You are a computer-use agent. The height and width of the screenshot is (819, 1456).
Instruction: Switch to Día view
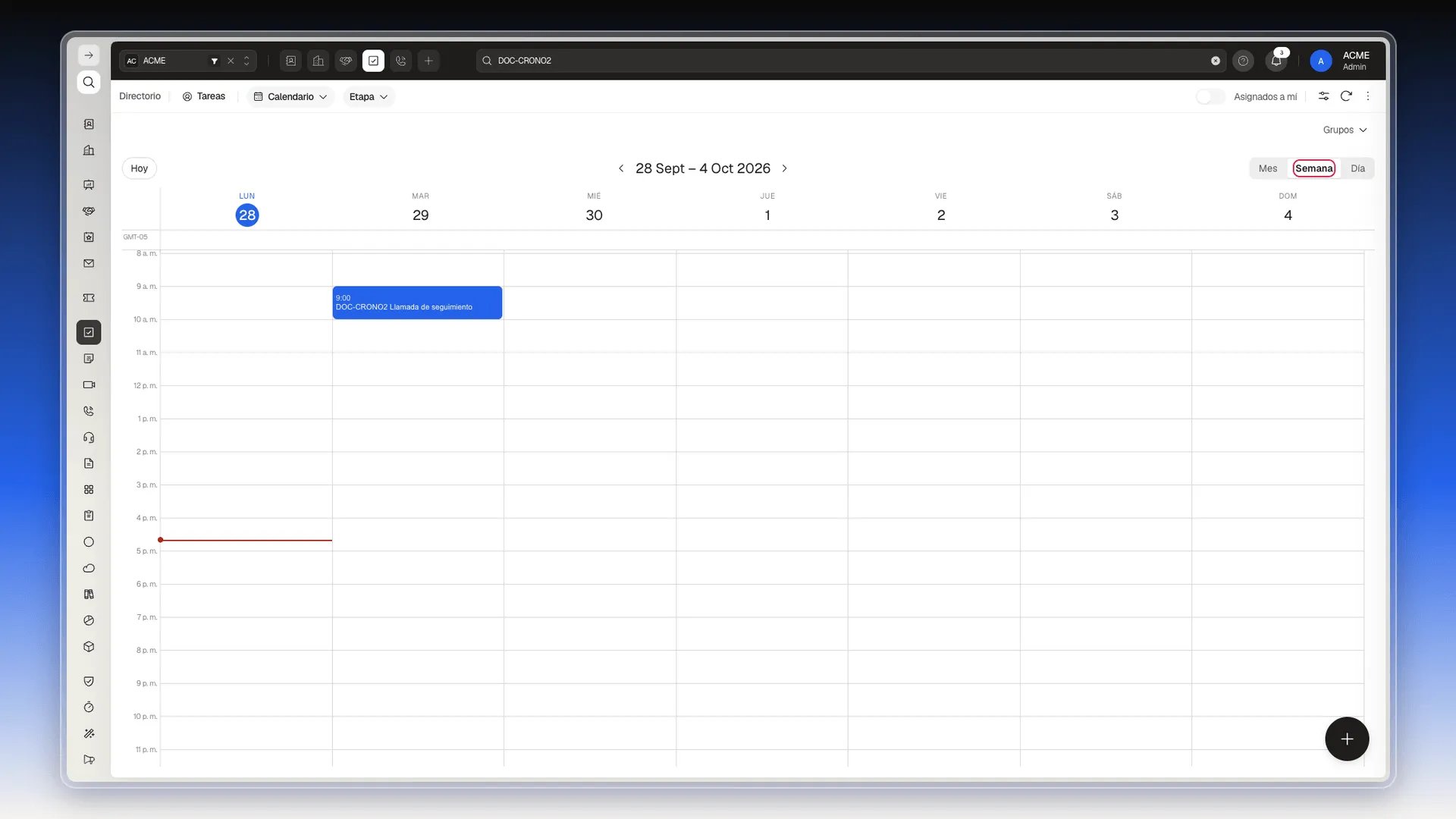[x=1357, y=168]
